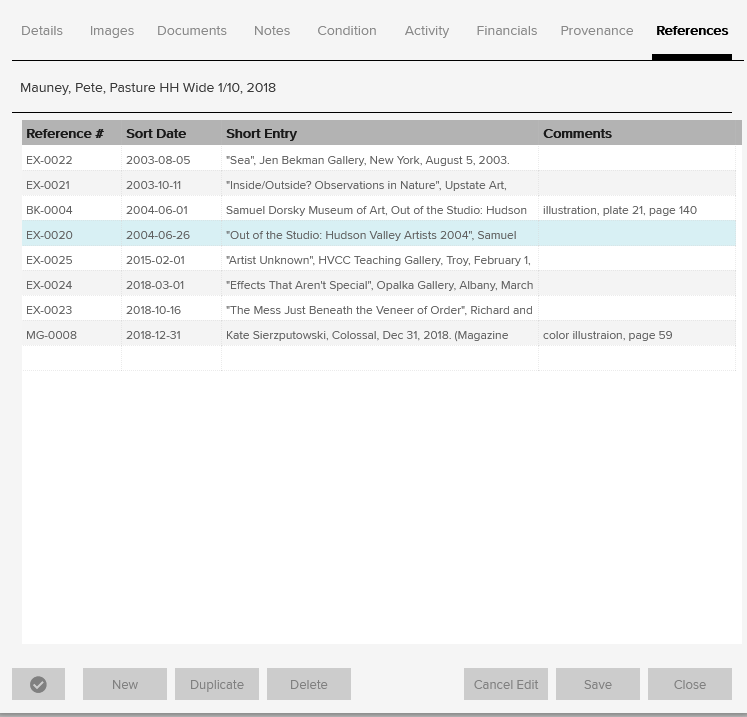Image resolution: width=747 pixels, height=717 pixels.
Task: Click sort date 2018-03-01
Action: [x=155, y=285]
